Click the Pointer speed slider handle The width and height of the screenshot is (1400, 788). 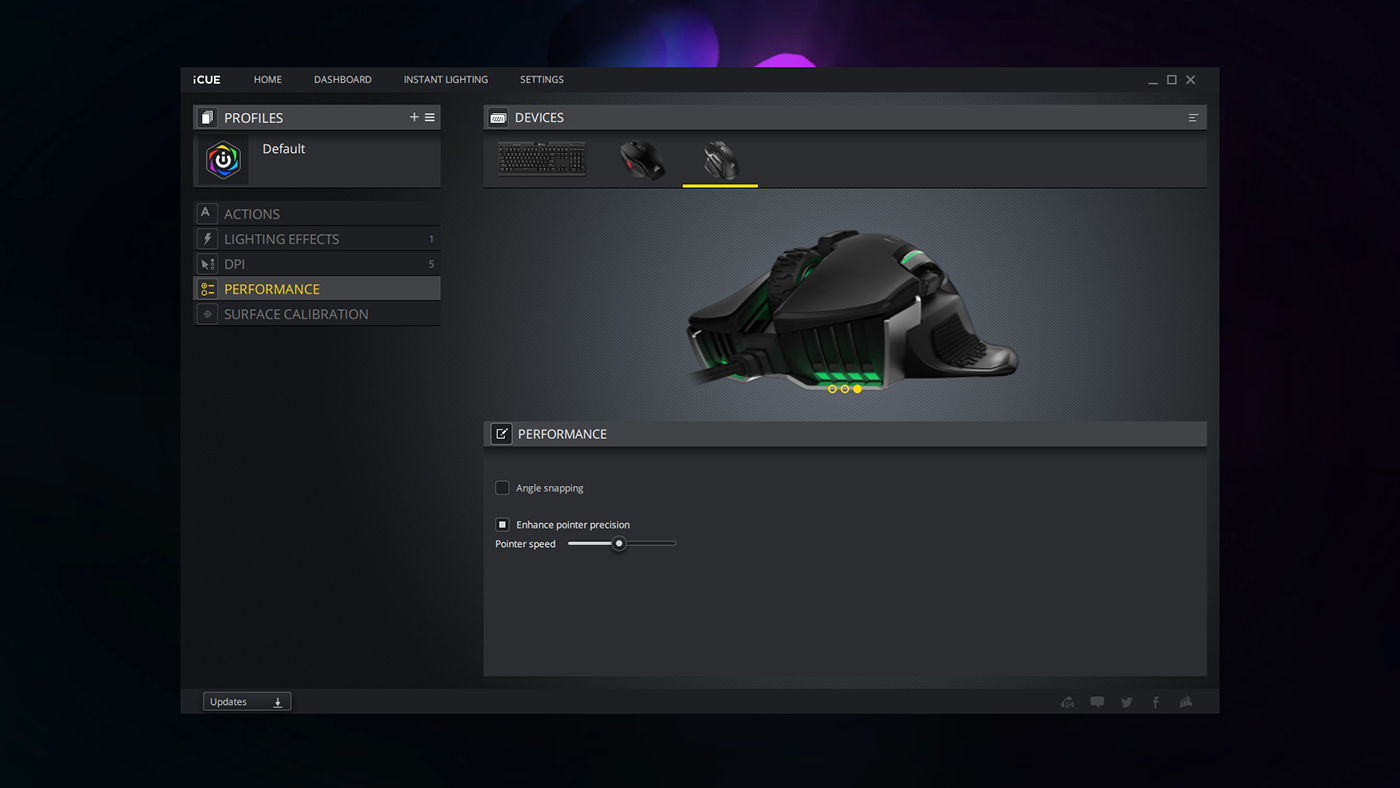[x=619, y=544]
